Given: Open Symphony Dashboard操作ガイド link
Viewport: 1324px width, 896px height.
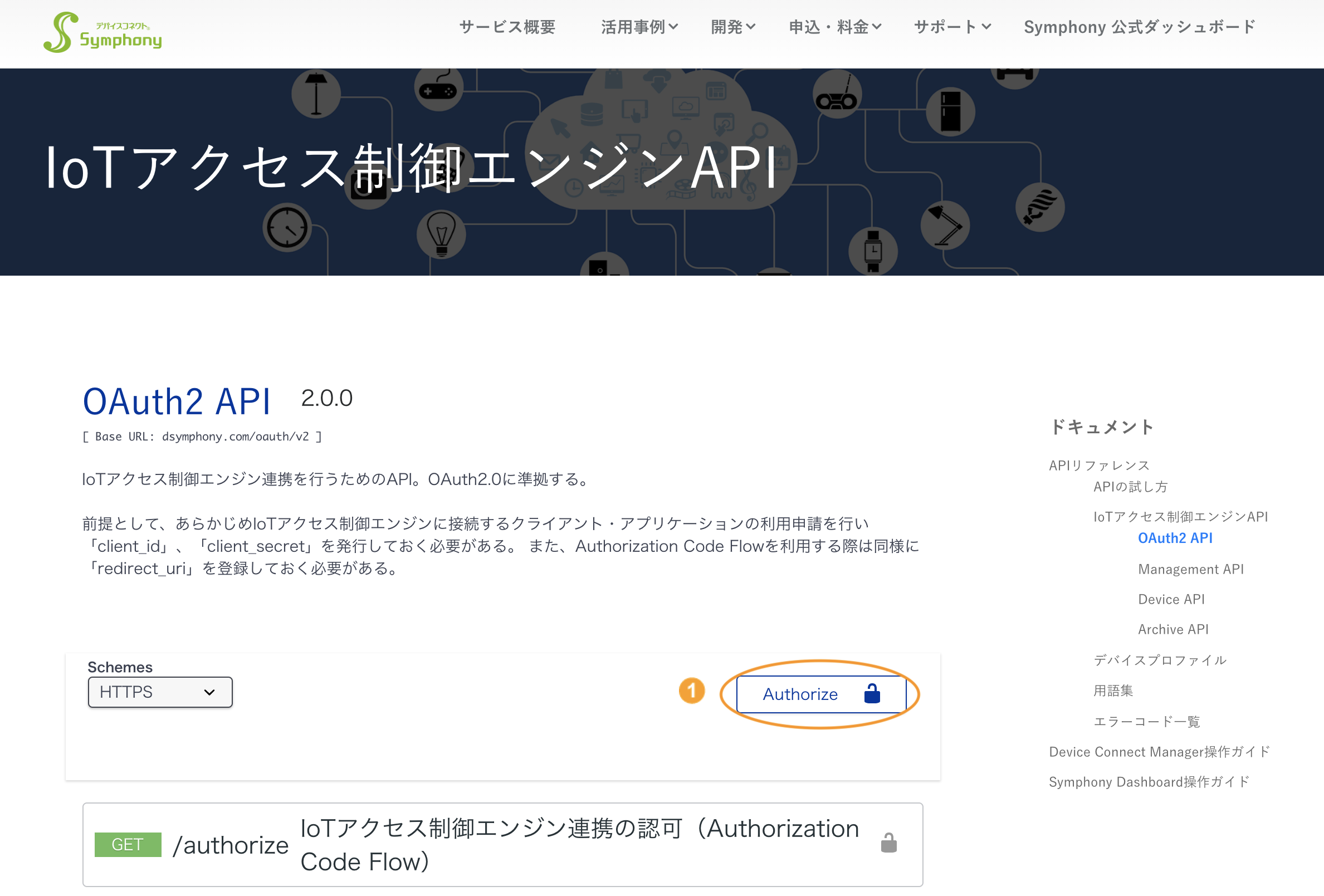Looking at the screenshot, I should [x=1149, y=782].
